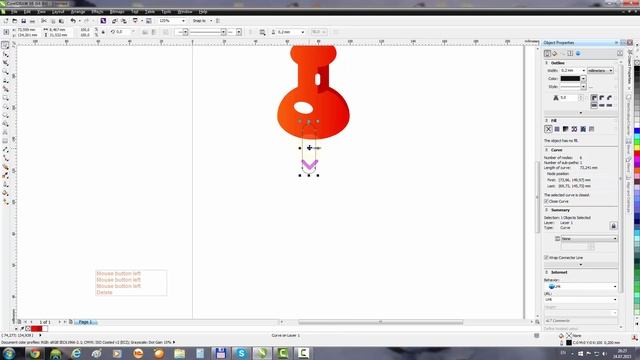Switch to the Page 1 tab
The width and height of the screenshot is (640, 360).
(85, 322)
